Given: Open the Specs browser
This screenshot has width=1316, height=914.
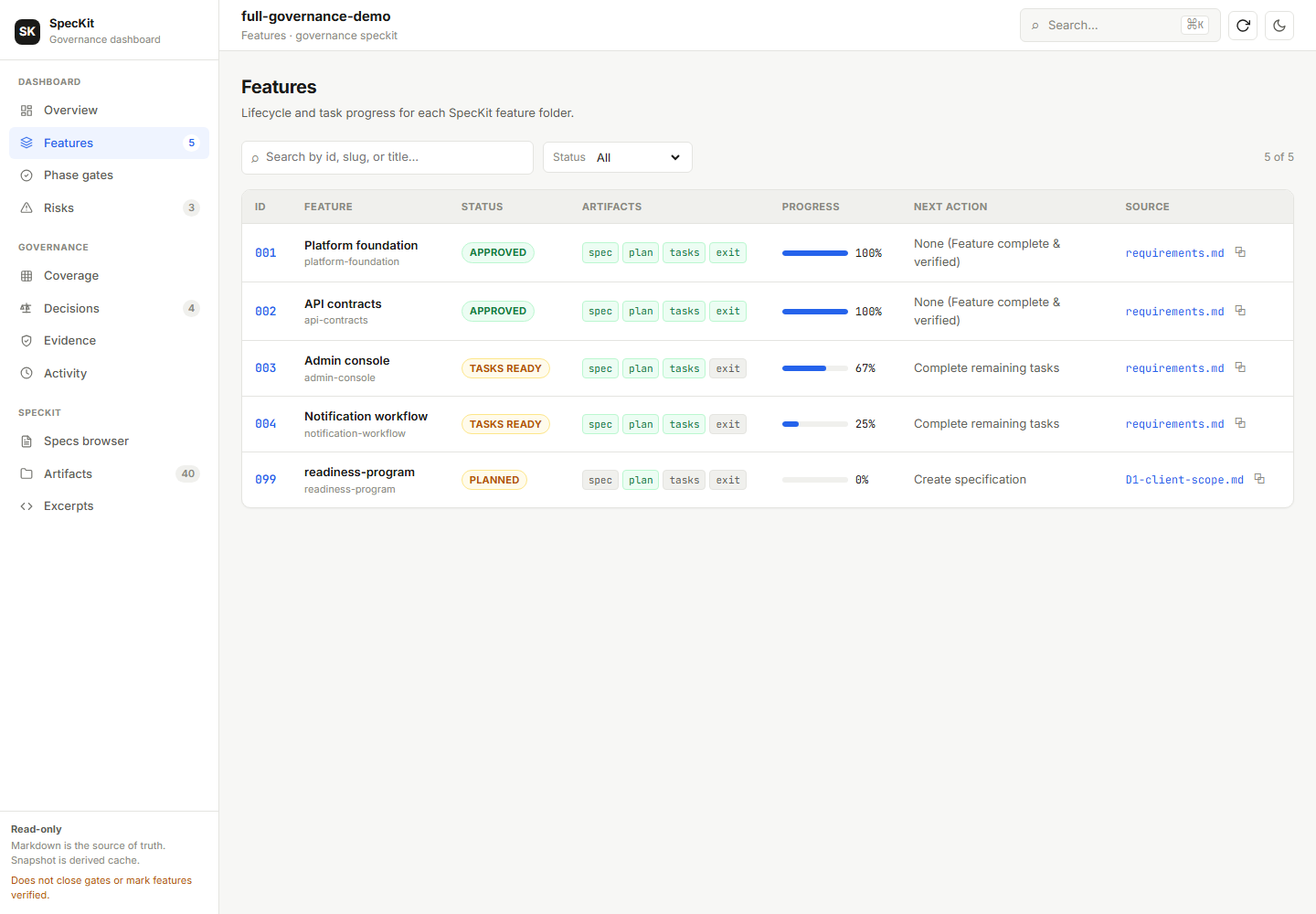Looking at the screenshot, I should (x=109, y=441).
